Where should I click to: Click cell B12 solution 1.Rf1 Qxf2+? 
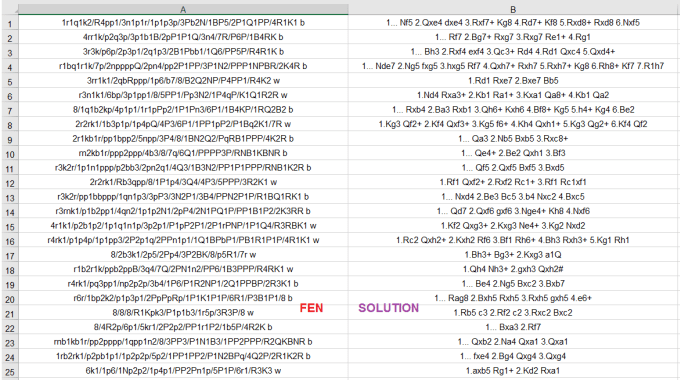tap(513, 182)
